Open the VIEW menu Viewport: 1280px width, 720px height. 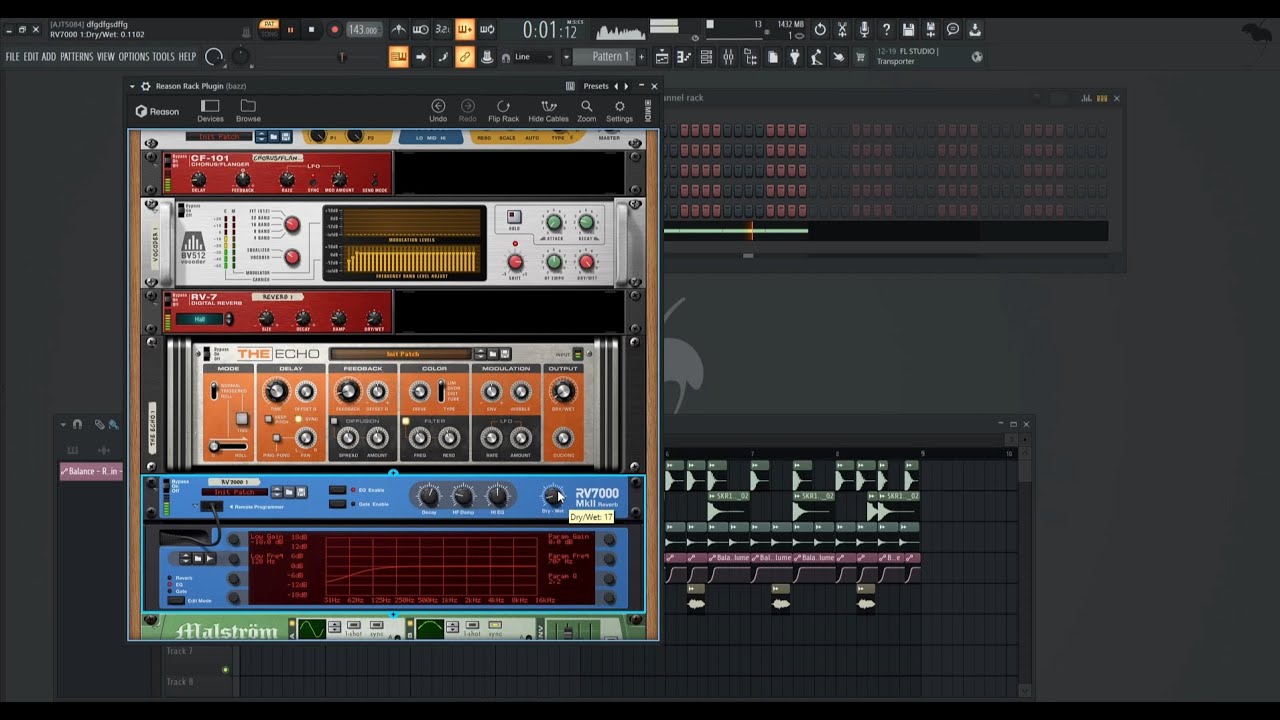pos(105,57)
